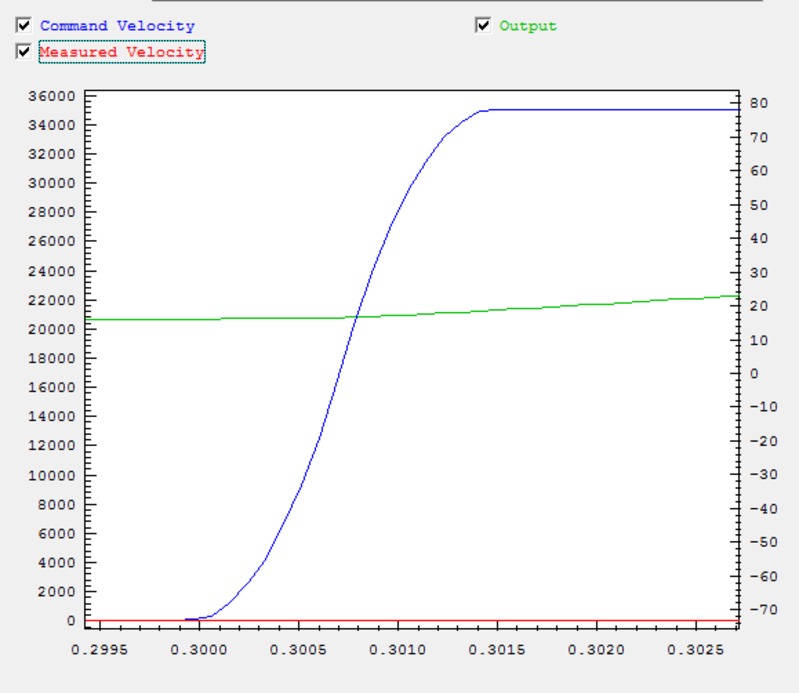Select the 0.2995 time axis label
Screen dimensions: 799x693
point(99,650)
